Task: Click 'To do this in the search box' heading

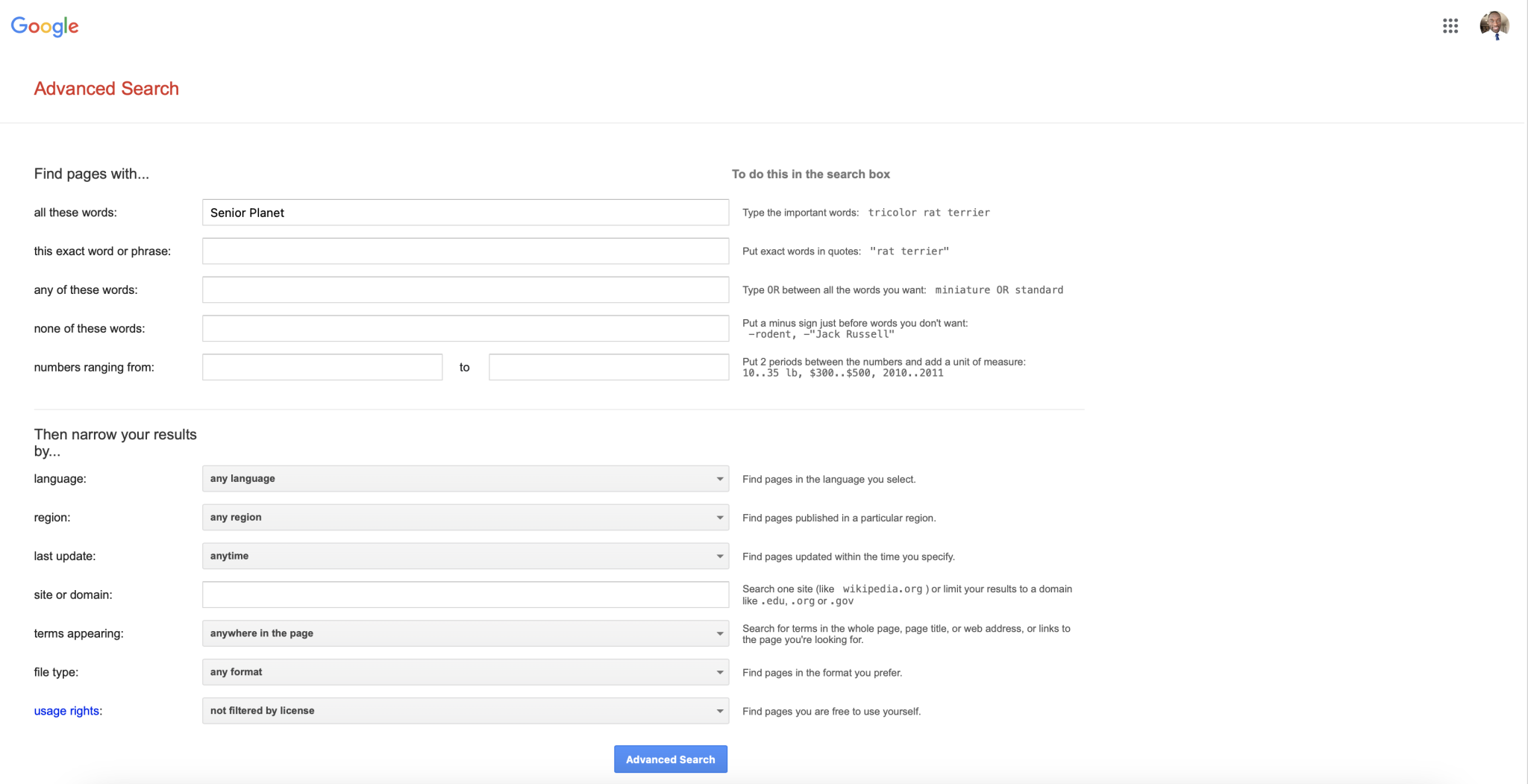Action: coord(811,175)
